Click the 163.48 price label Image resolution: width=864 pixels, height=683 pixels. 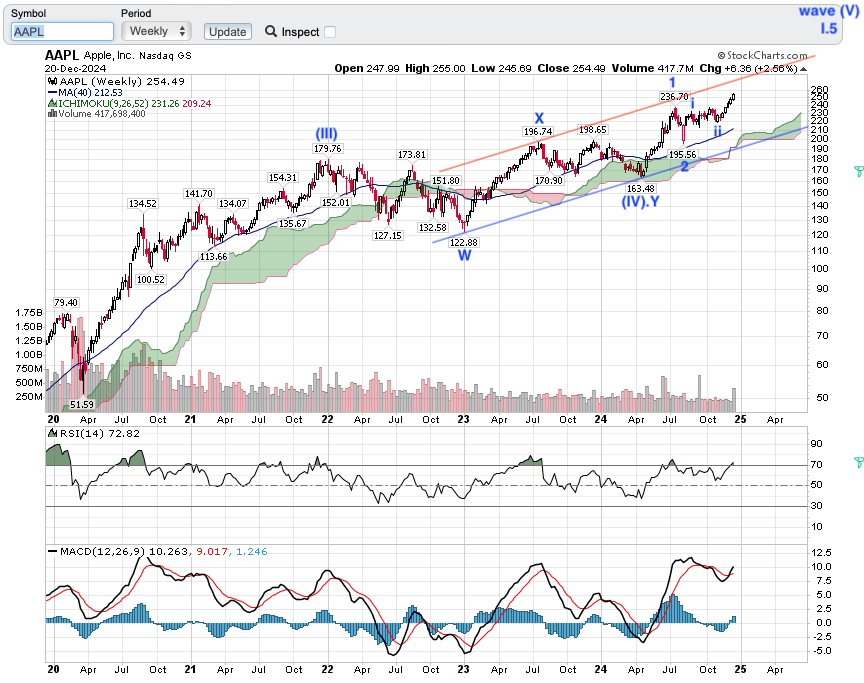(x=641, y=188)
